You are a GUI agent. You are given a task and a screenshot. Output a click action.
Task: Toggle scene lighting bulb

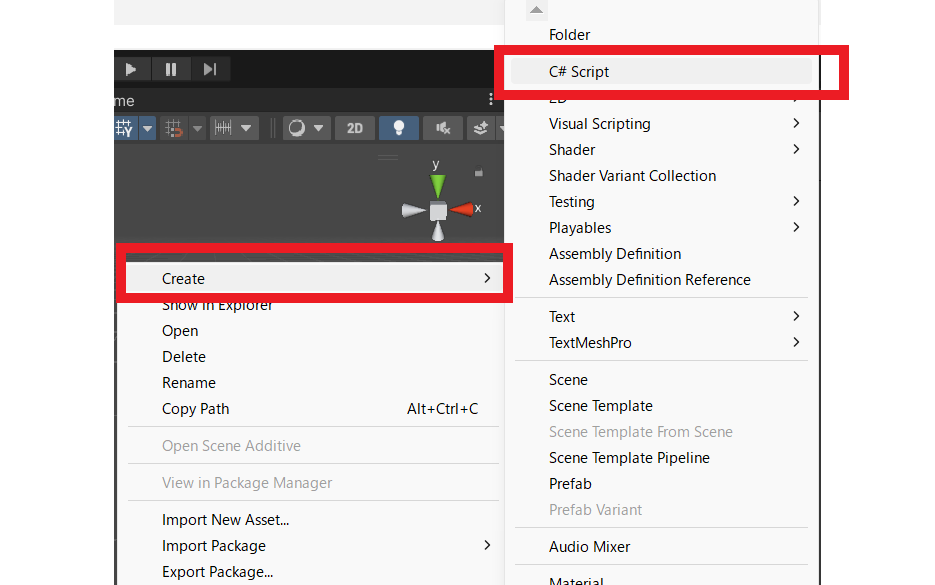coord(399,128)
